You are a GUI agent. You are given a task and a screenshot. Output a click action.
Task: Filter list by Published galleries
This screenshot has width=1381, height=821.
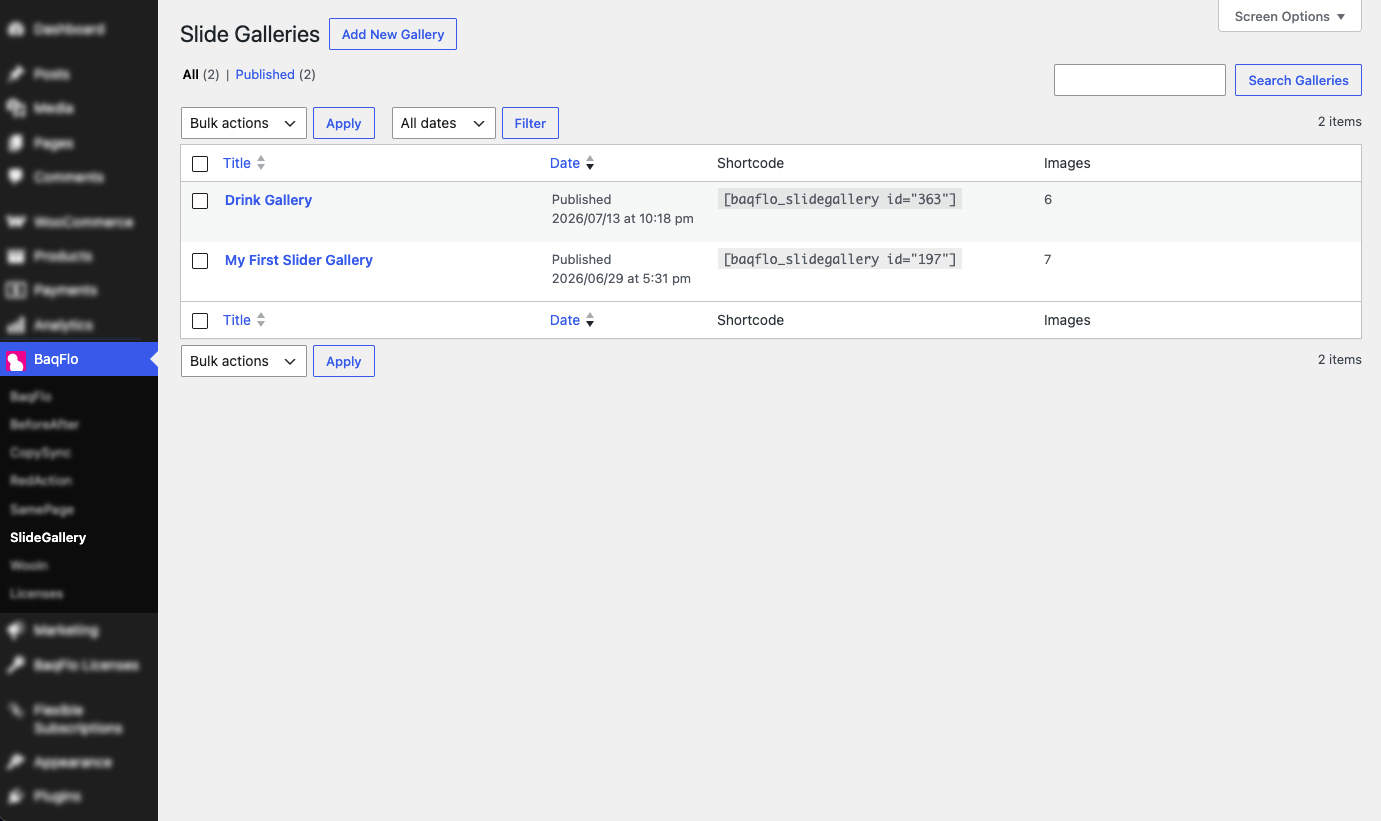(265, 75)
